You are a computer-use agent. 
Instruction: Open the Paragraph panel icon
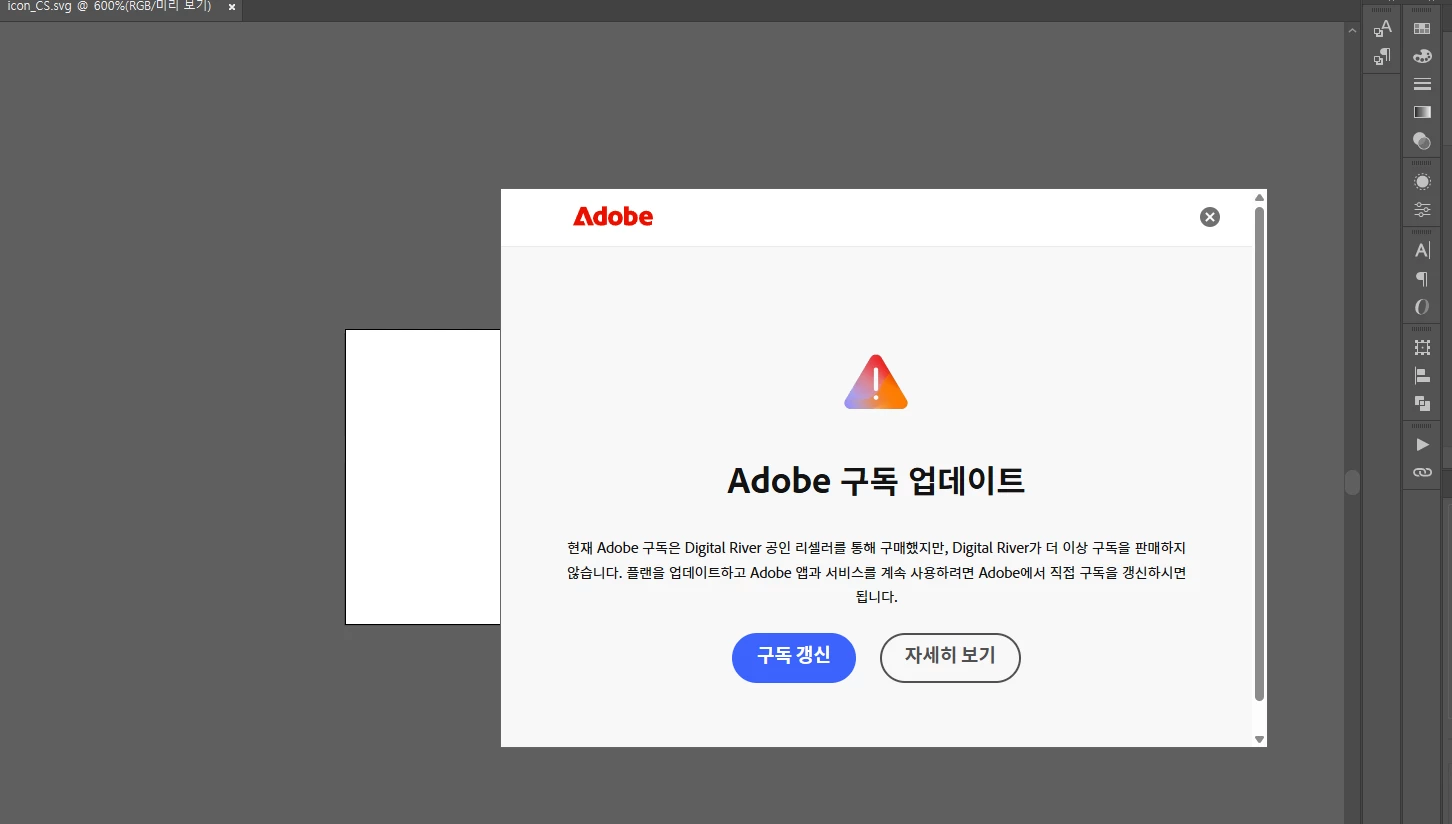1421,279
